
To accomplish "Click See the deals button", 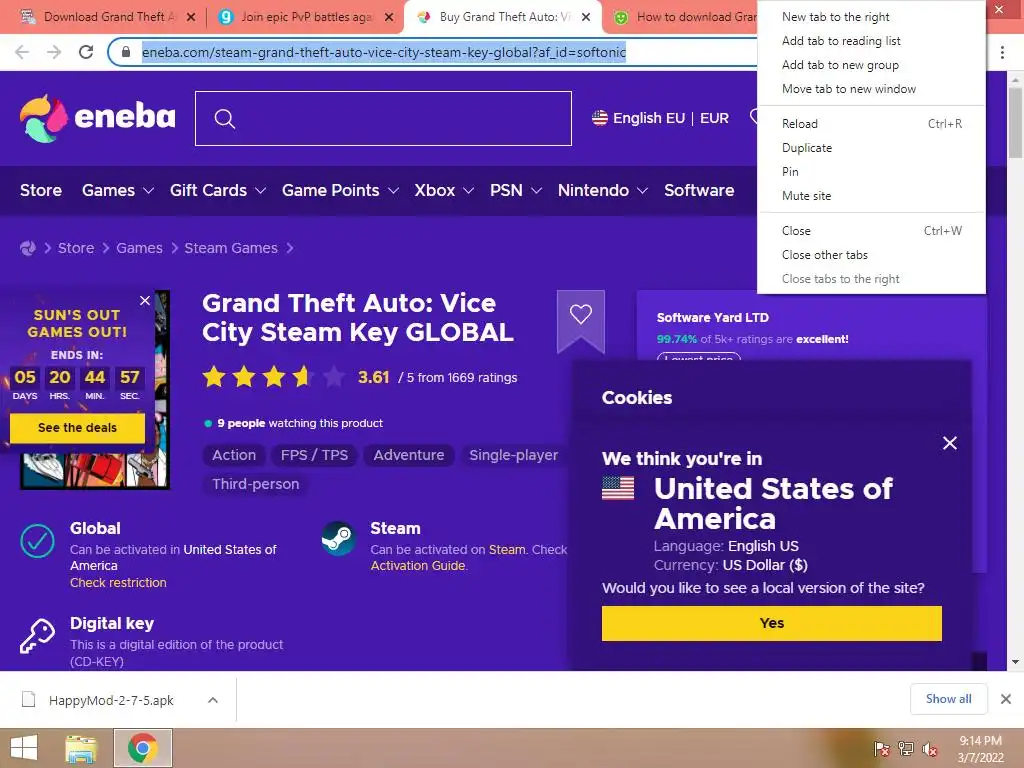I will tap(77, 428).
